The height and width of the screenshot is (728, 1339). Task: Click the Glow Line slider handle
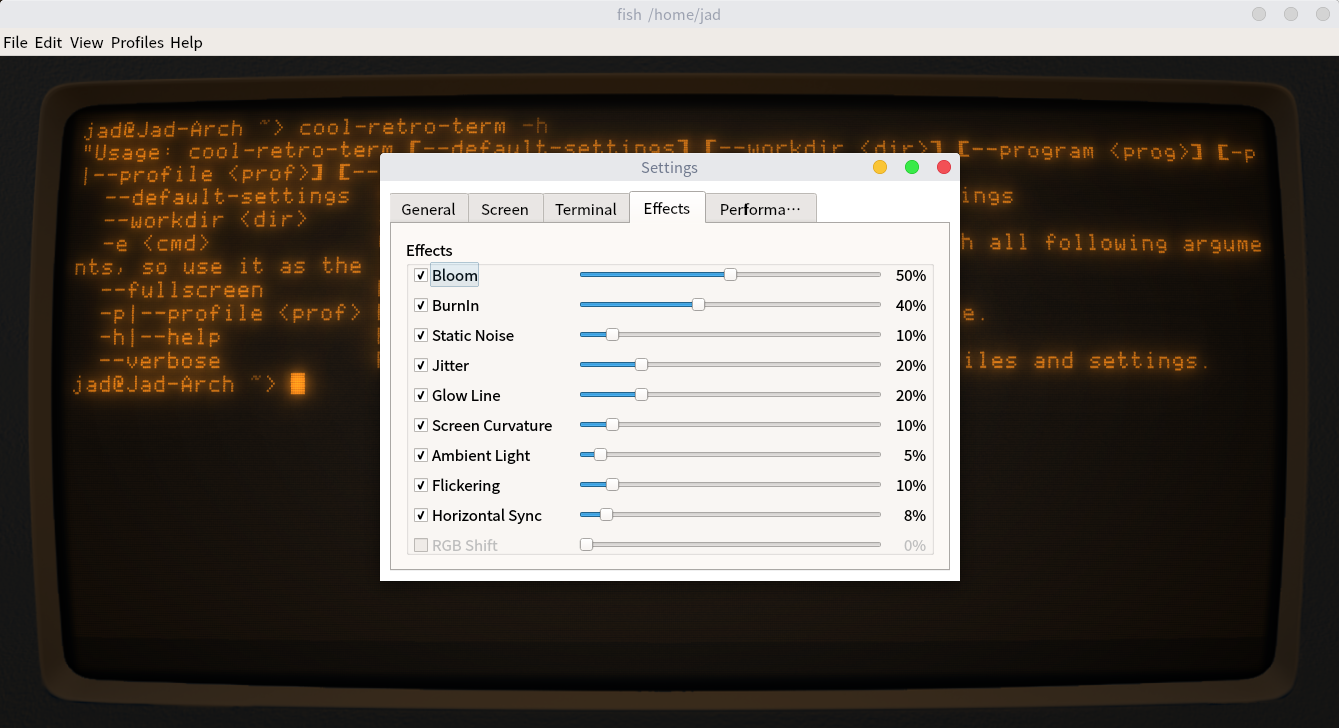point(641,395)
